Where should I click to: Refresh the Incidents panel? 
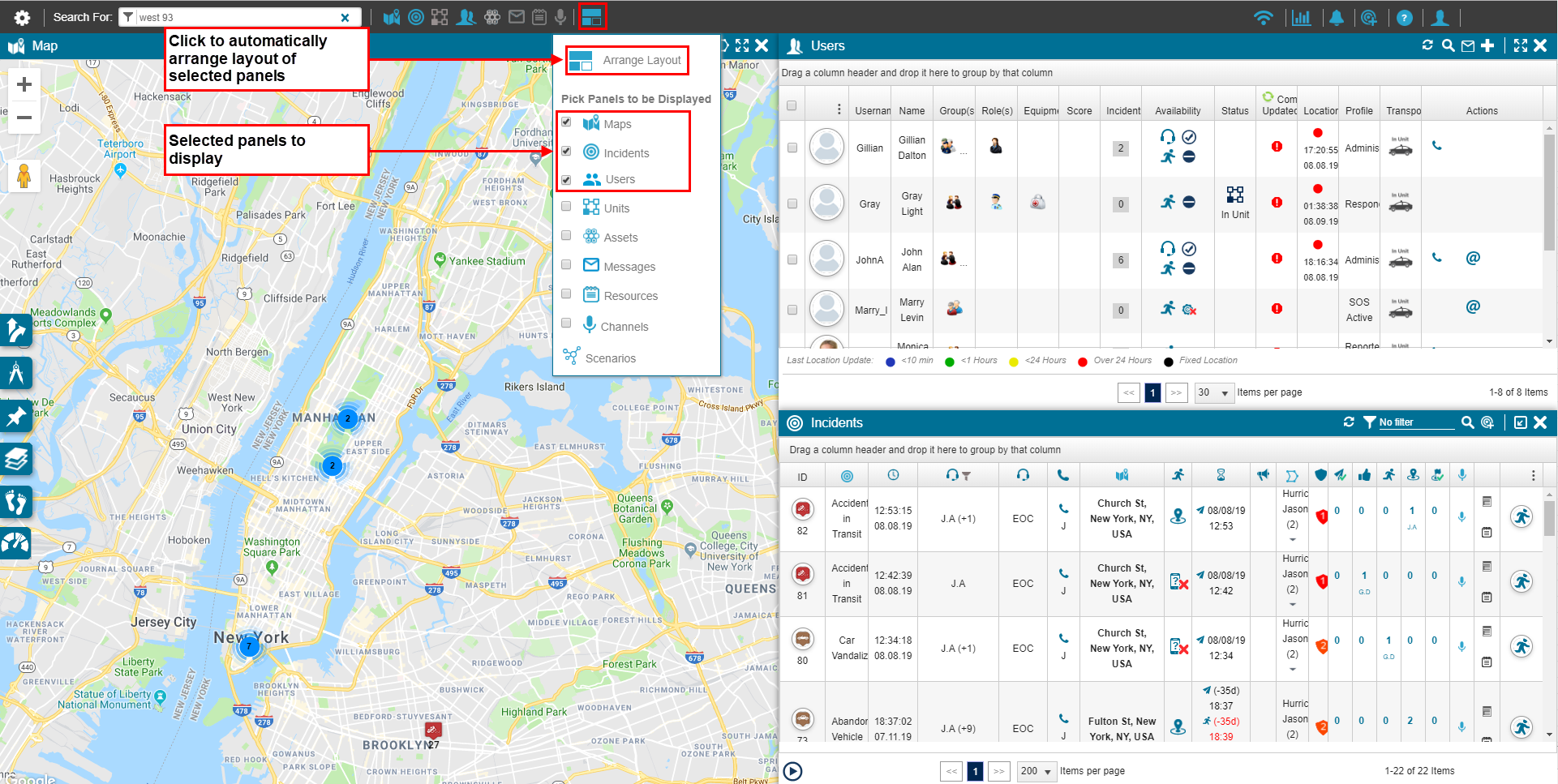point(1349,422)
